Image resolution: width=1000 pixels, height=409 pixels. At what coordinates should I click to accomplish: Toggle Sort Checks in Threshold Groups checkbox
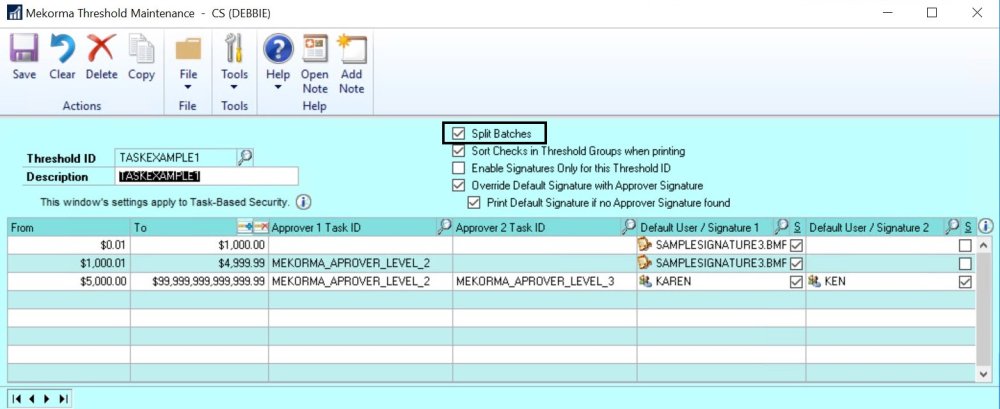pyautogui.click(x=458, y=151)
